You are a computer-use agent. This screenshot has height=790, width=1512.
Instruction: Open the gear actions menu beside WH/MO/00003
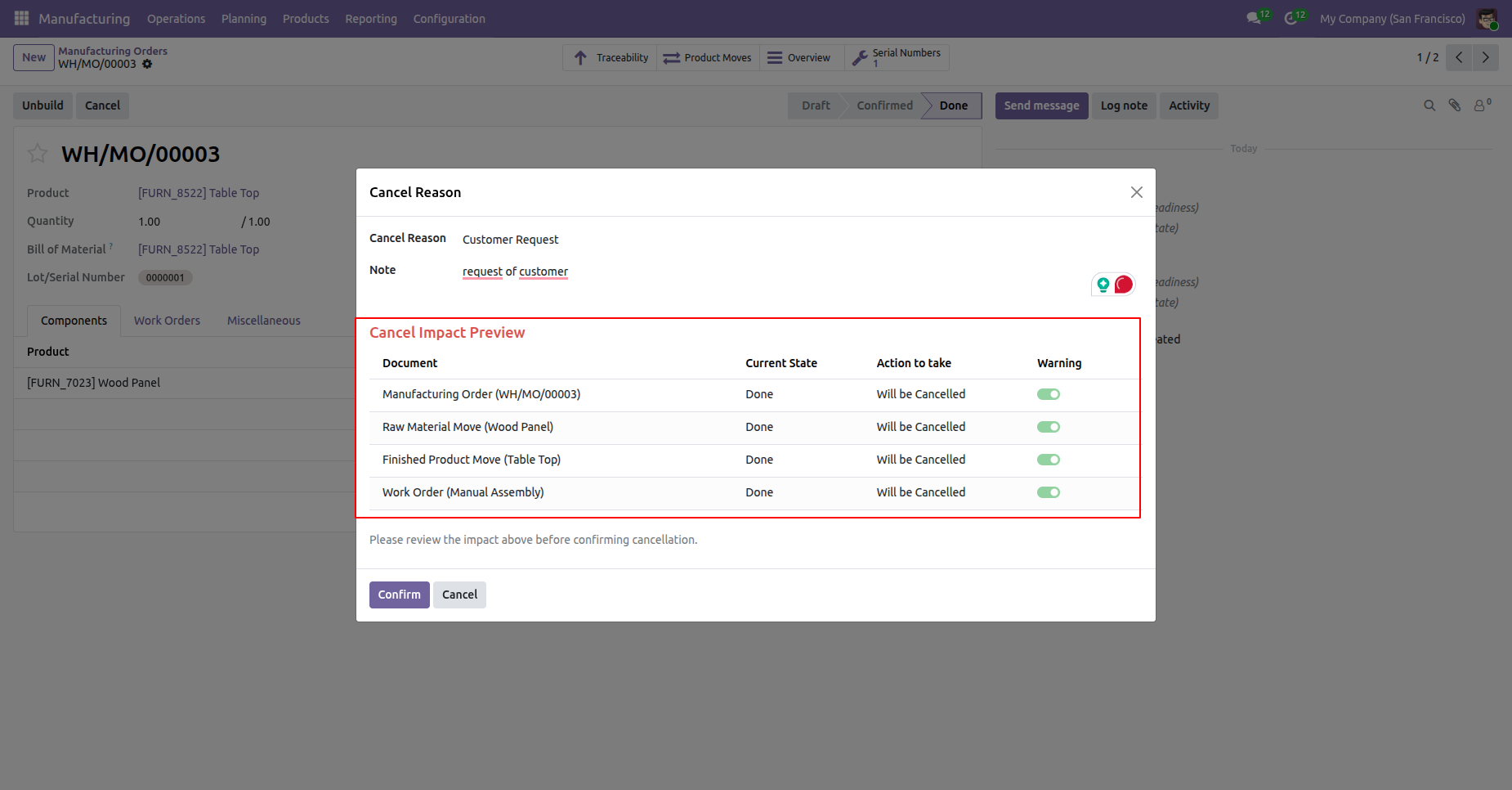click(x=147, y=64)
